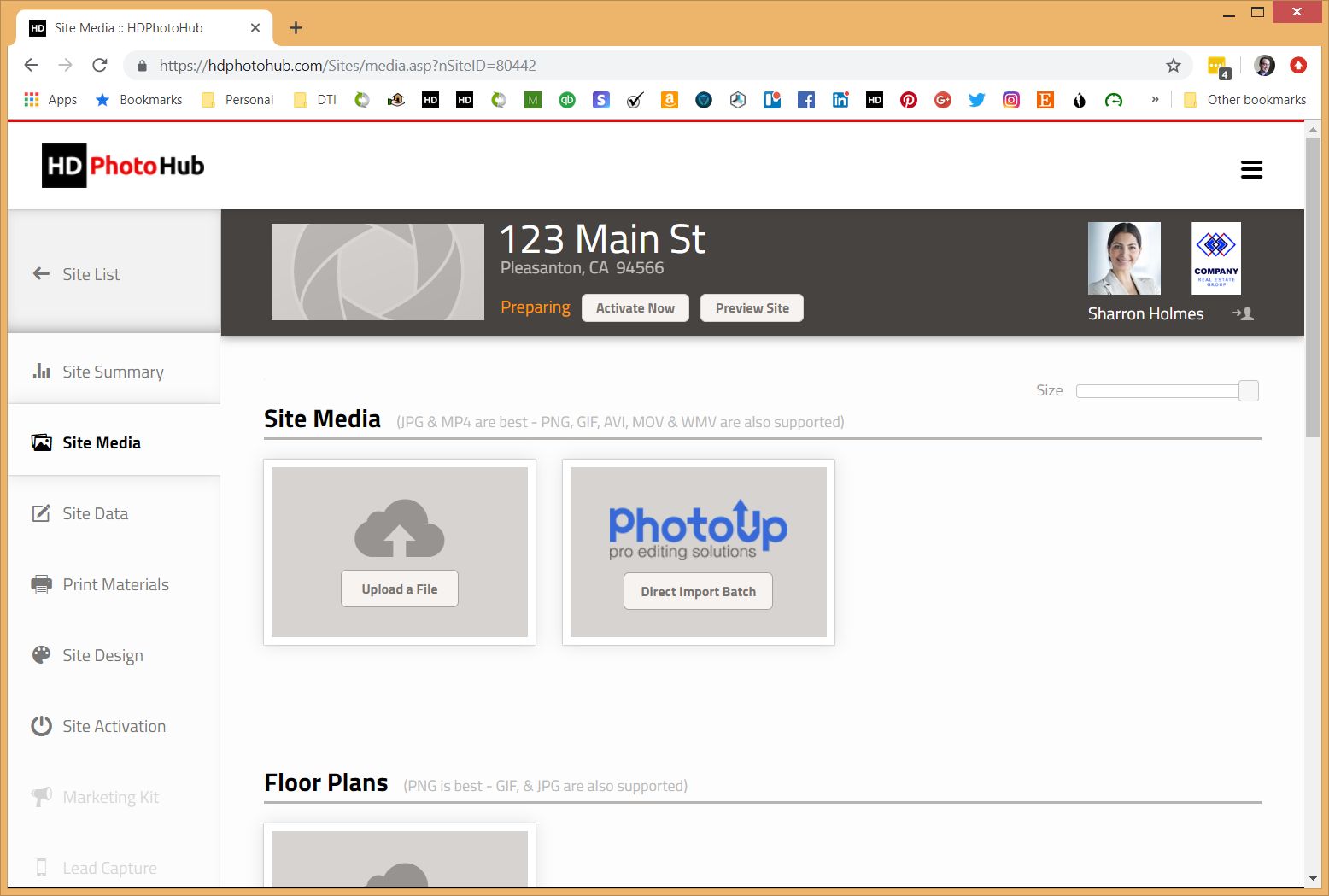Click the 123 Main St title
Screen dimensions: 1329x896
click(x=602, y=239)
